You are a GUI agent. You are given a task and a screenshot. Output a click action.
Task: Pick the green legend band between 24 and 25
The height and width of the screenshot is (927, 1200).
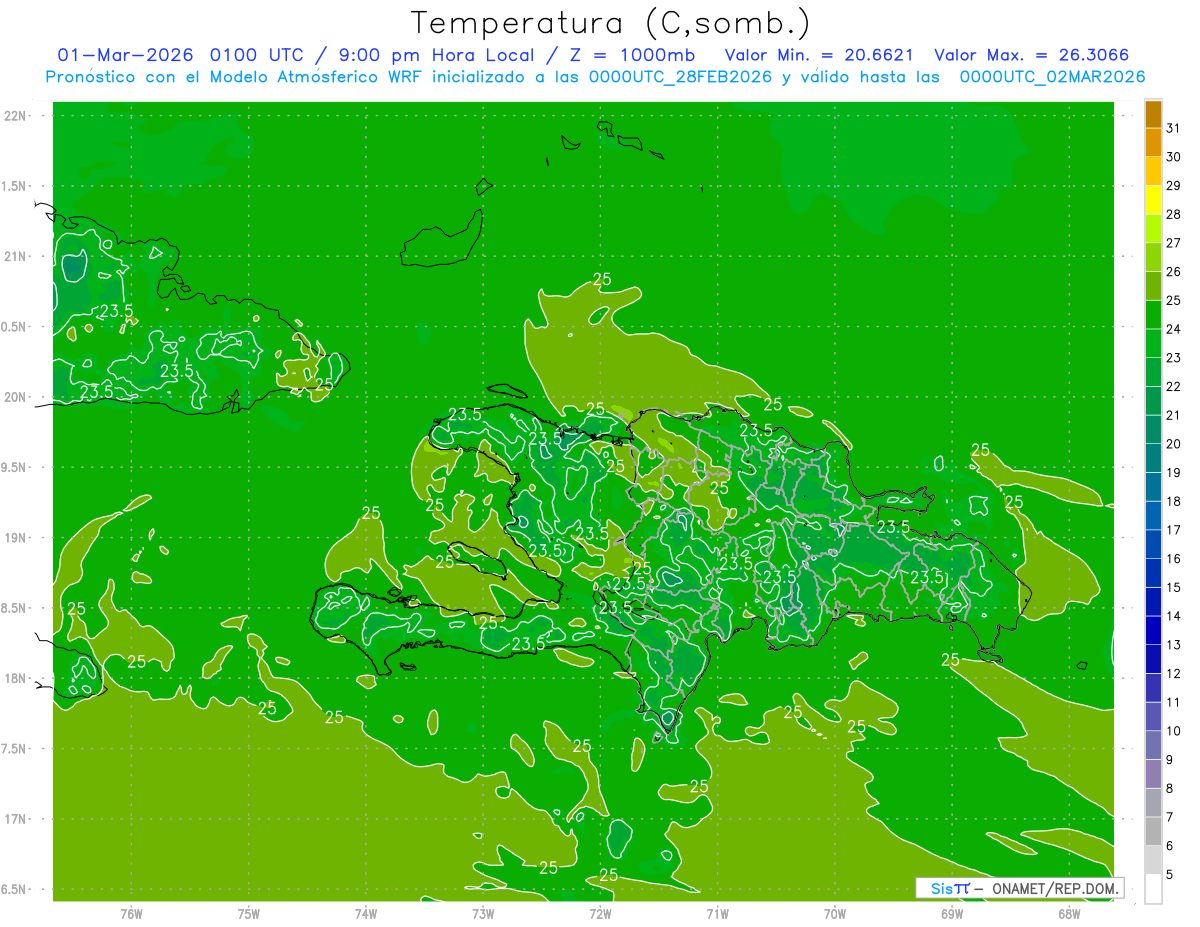pos(1153,315)
